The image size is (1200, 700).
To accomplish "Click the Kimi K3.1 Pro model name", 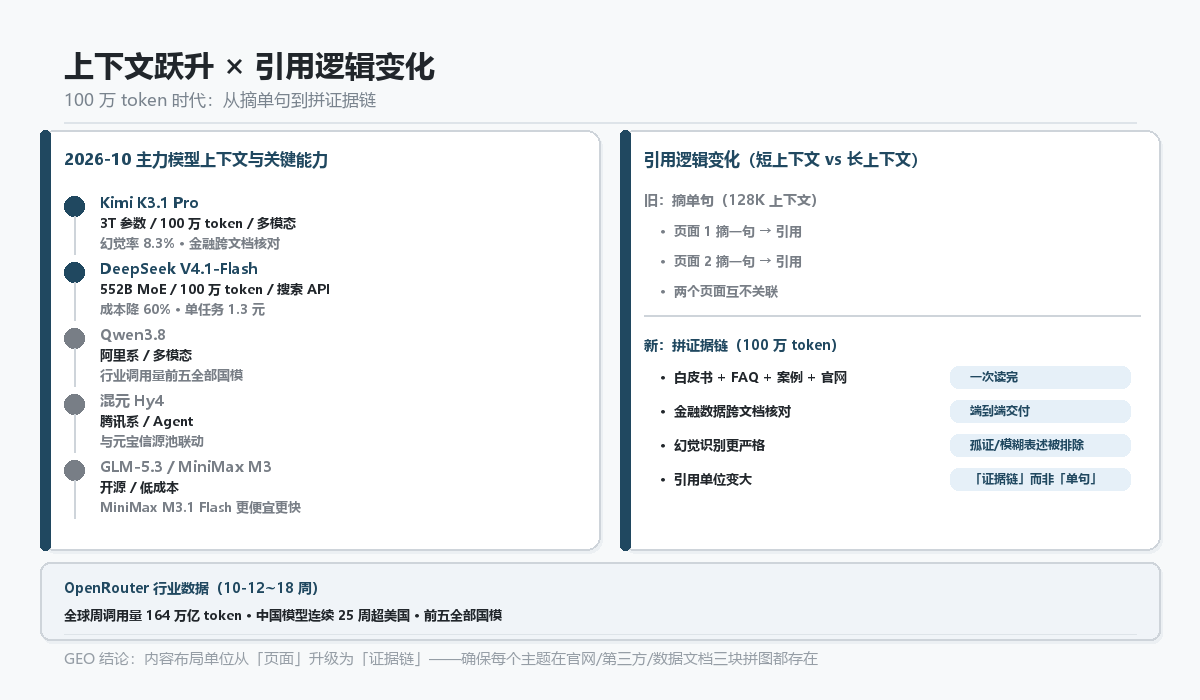I will pos(149,203).
